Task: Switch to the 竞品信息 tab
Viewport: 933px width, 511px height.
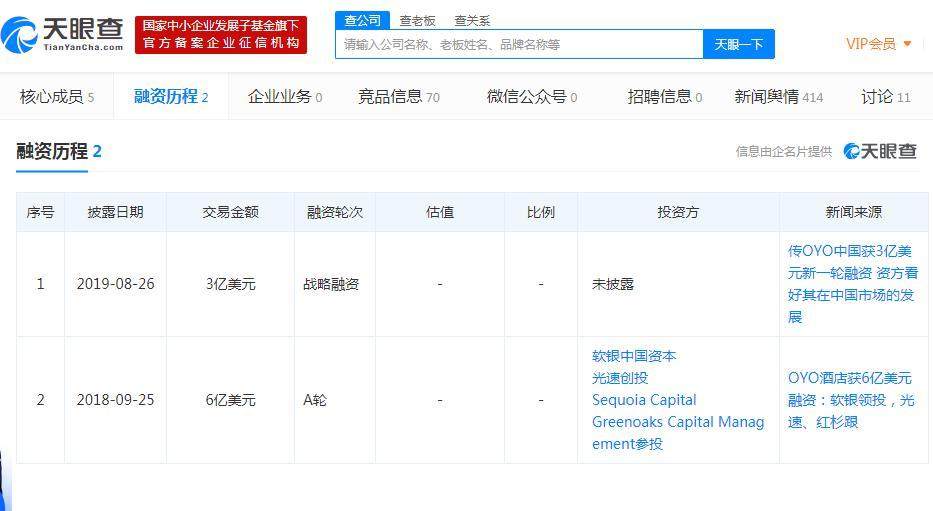Action: tap(399, 96)
